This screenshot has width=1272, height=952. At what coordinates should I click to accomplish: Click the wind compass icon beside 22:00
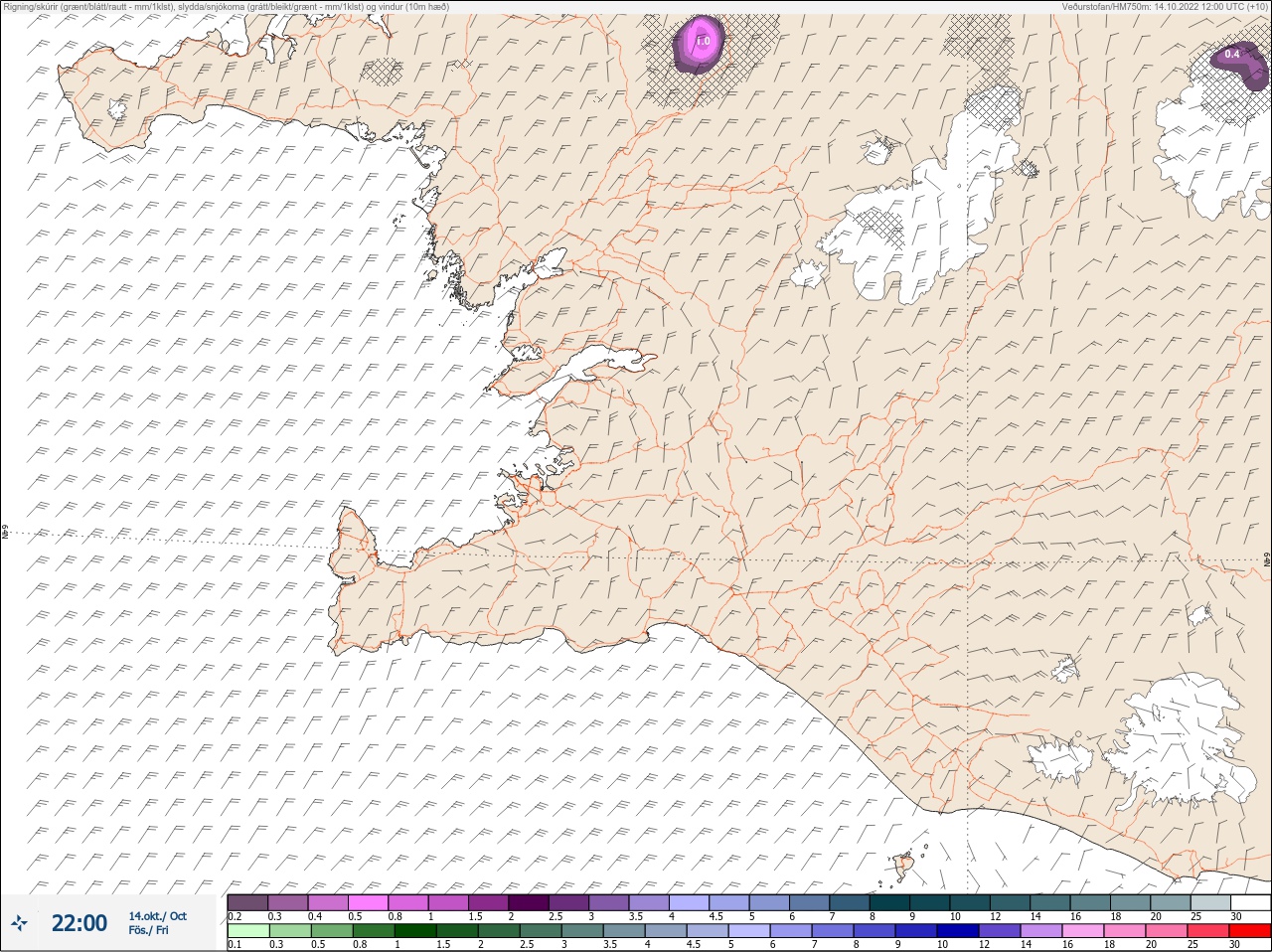(x=19, y=923)
